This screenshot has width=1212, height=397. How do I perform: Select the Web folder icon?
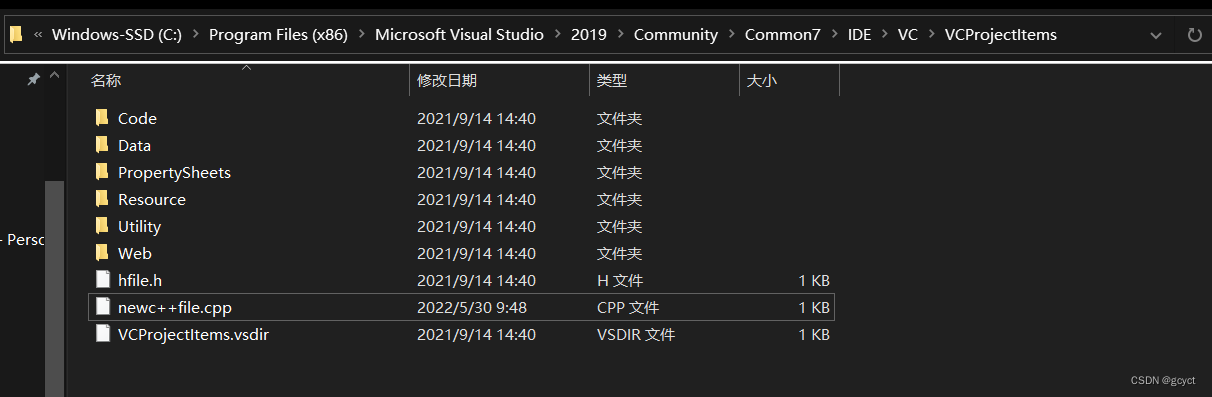tap(101, 253)
